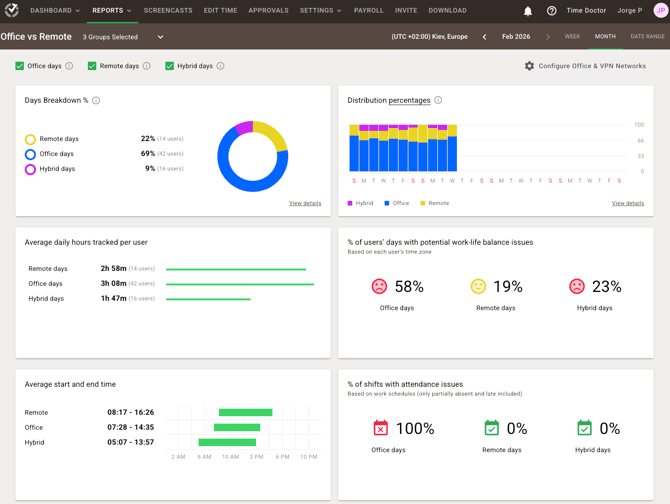
Task: Click the Time Doctor logo icon
Action: (12, 11)
